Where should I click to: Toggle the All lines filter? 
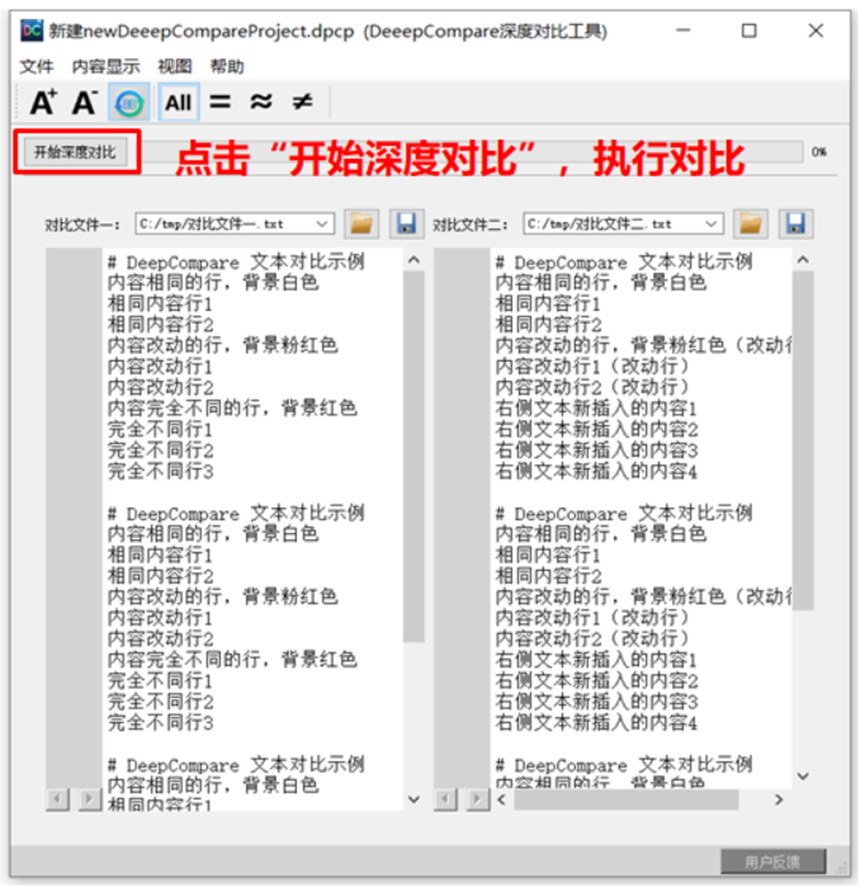(x=178, y=102)
